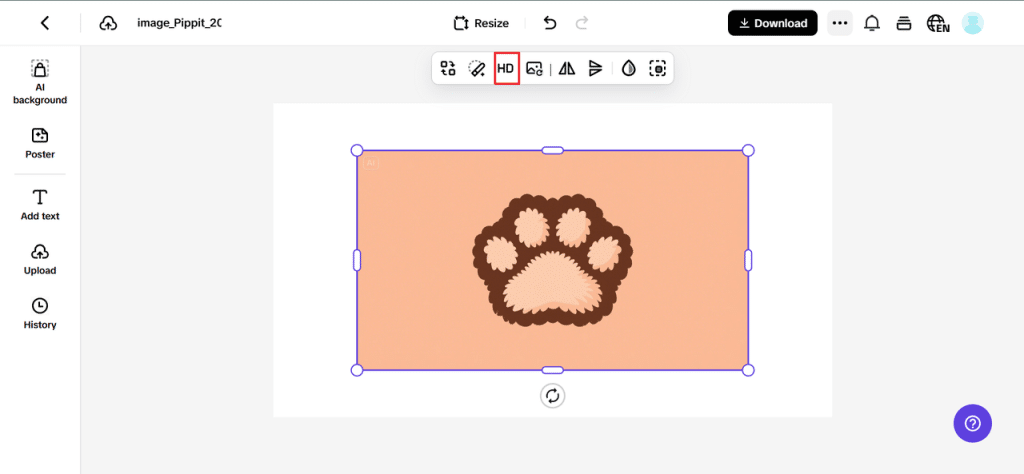
Task: Open the user profile avatar menu
Action: click(x=972, y=23)
